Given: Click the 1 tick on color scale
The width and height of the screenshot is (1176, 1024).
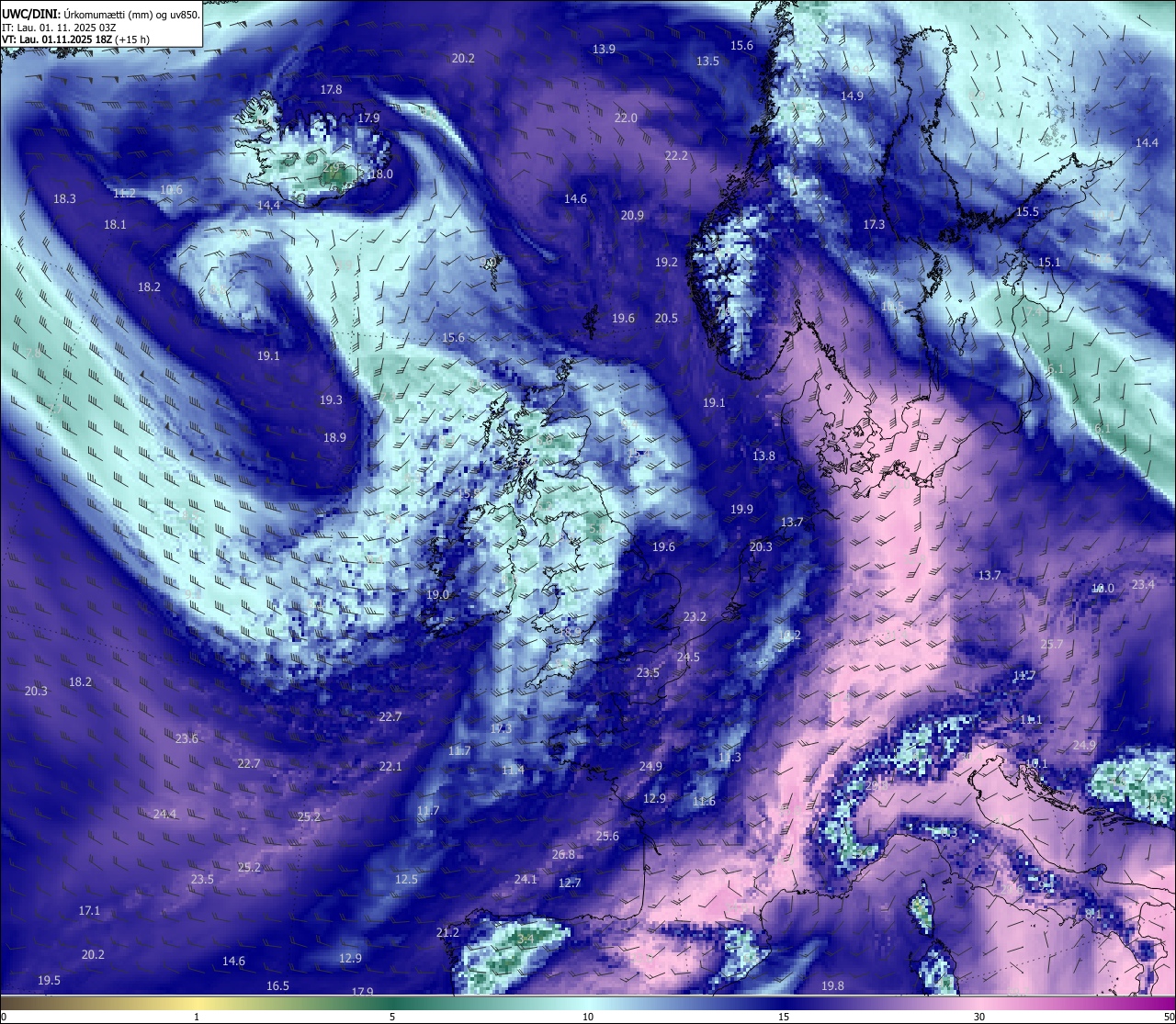Looking at the screenshot, I should point(197,1017).
